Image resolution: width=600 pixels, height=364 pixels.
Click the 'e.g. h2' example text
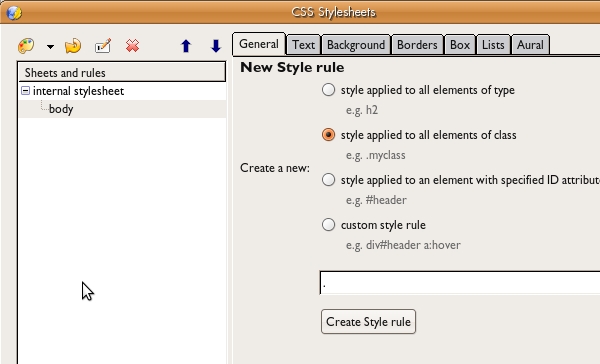362,110
